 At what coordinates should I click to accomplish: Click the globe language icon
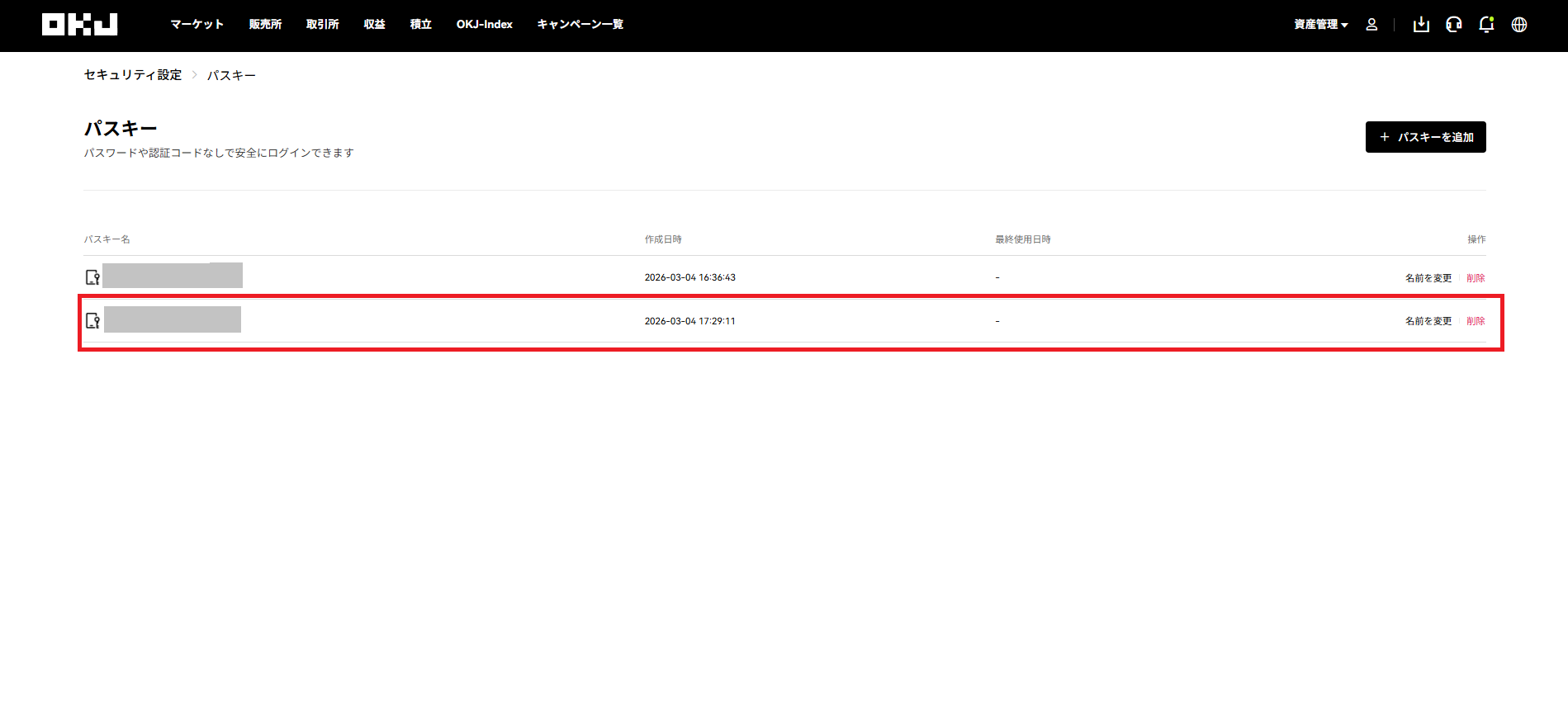click(1519, 25)
